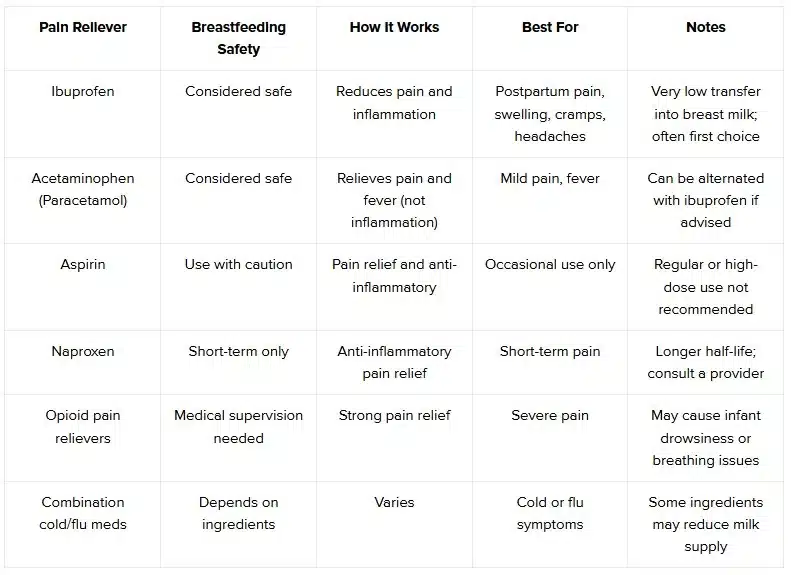The height and width of the screenshot is (575, 791).
Task: Click the Cold or flu symptoms cell
Action: [x=550, y=513]
